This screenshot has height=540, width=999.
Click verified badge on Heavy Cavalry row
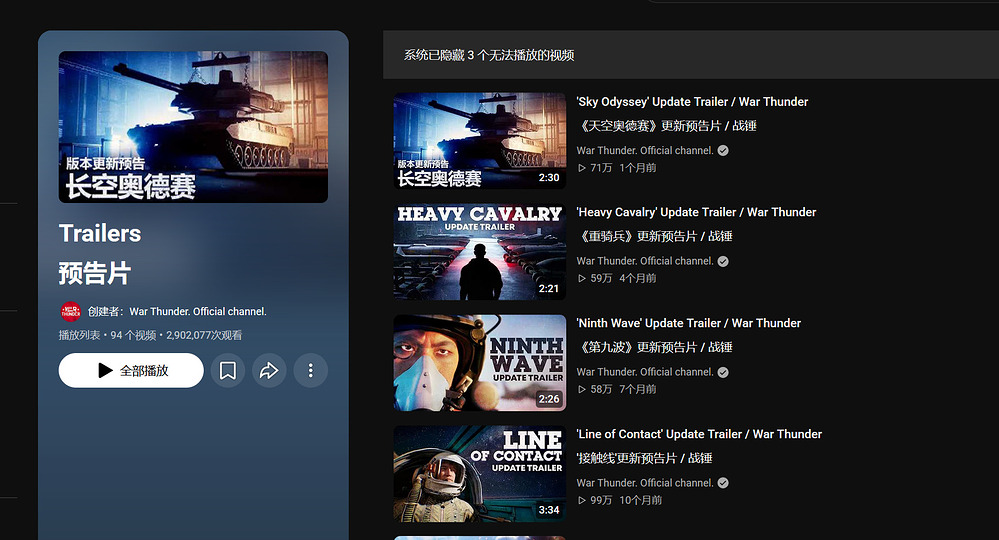coord(723,262)
